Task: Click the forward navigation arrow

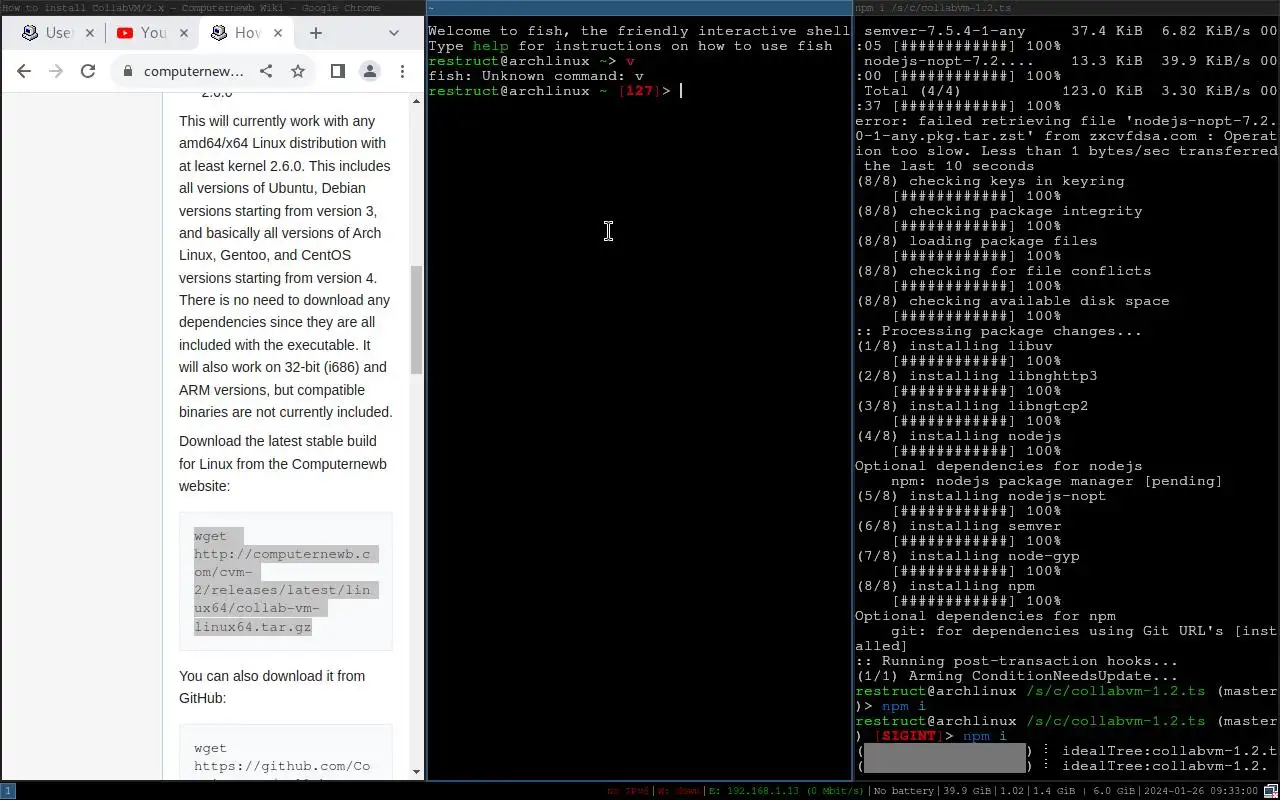Action: [x=56, y=71]
